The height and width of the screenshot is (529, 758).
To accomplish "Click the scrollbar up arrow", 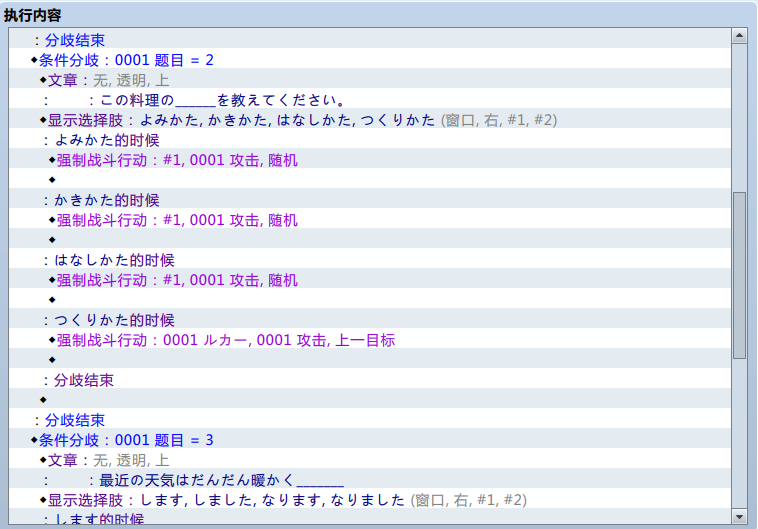I will (739, 36).
